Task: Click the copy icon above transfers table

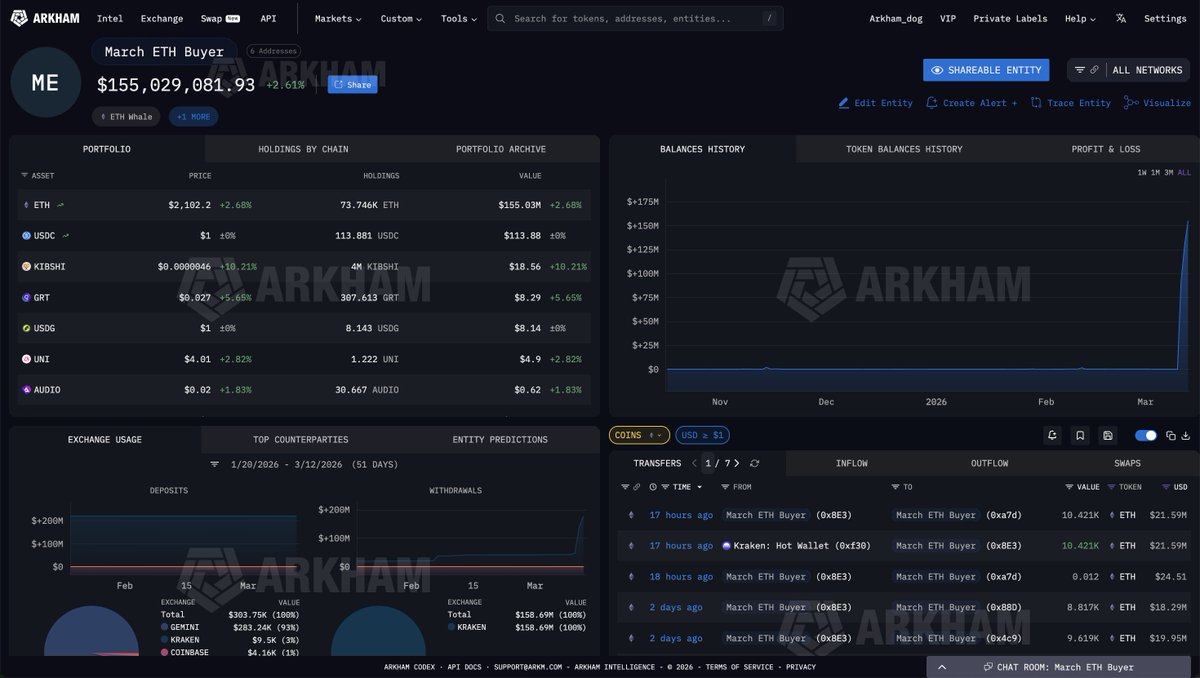Action: click(1171, 435)
